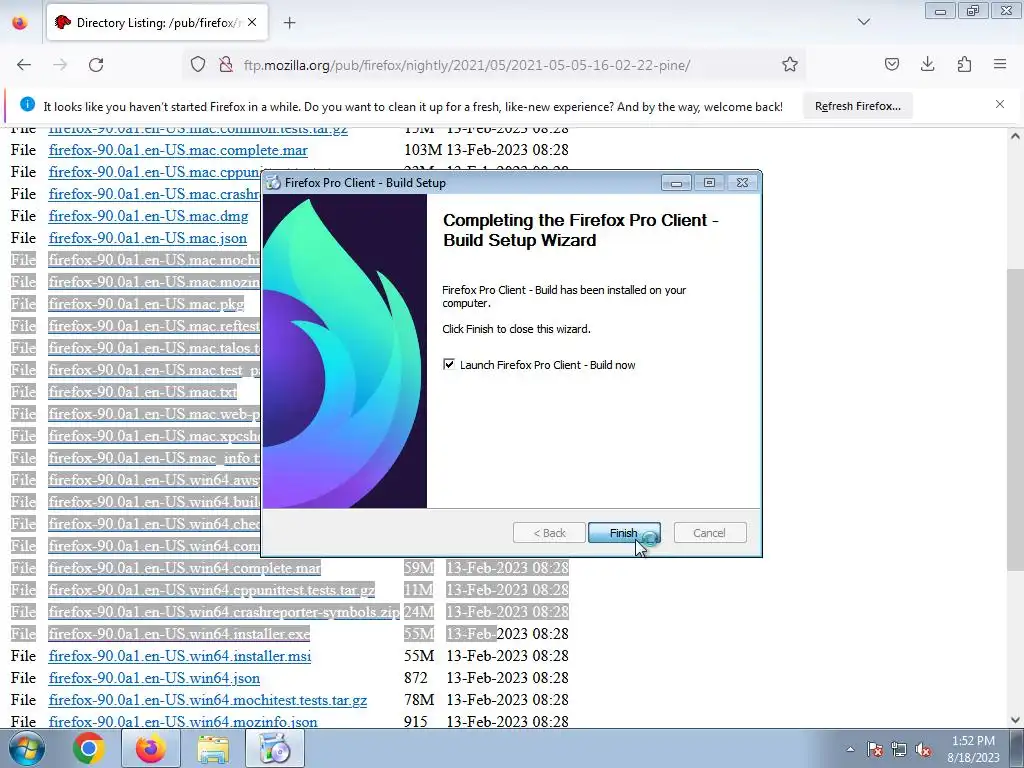Open the tracking protection shield icon

click(198, 64)
